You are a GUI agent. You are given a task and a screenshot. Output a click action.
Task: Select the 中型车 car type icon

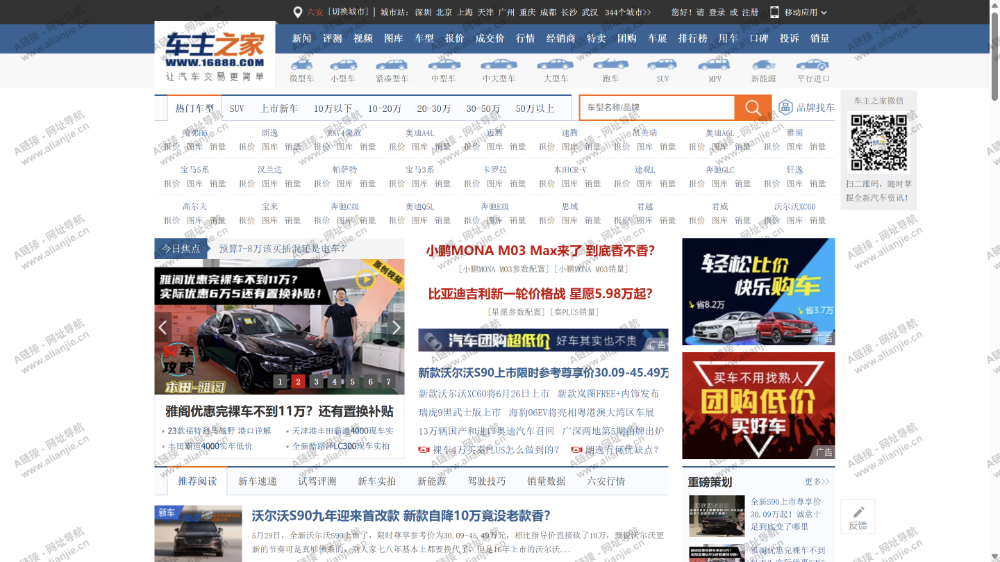[444, 64]
